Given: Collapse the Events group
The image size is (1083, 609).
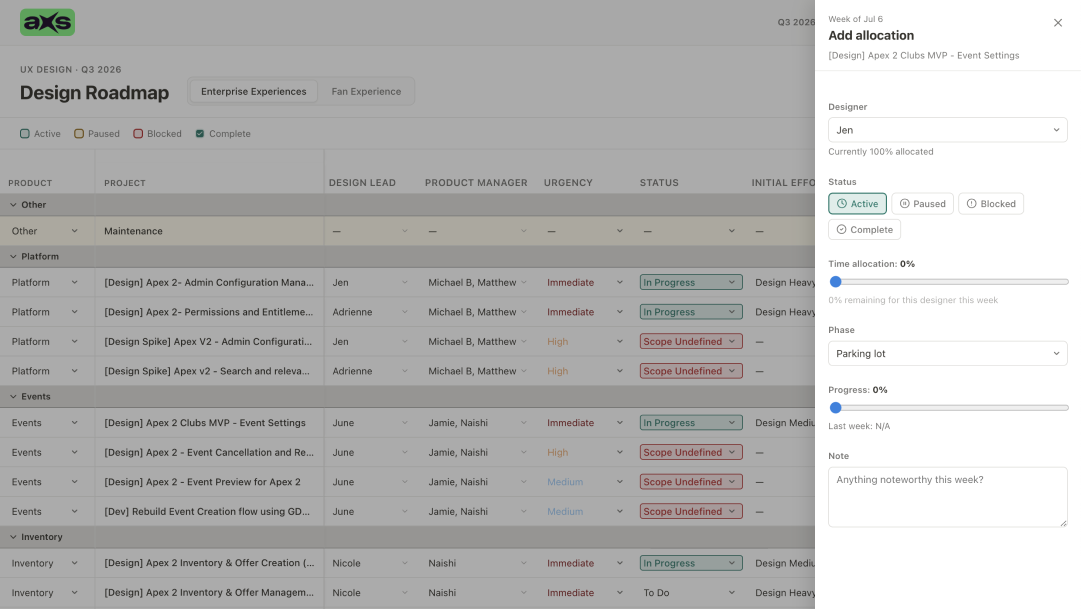Looking at the screenshot, I should tap(13, 396).
